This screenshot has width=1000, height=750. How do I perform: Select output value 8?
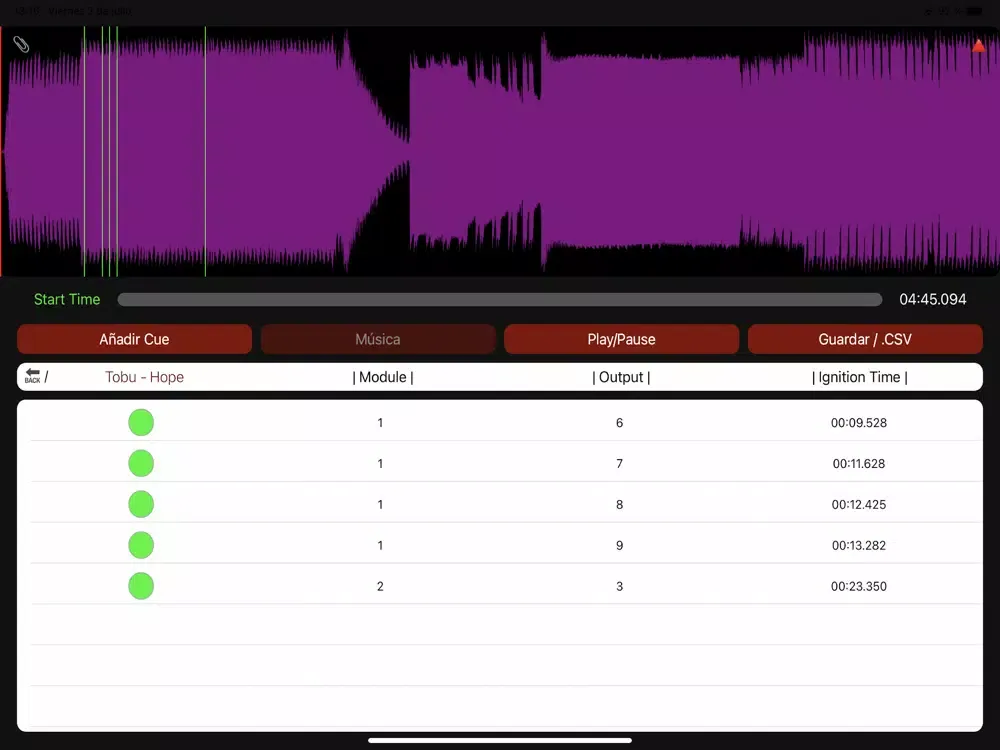pyautogui.click(x=619, y=504)
